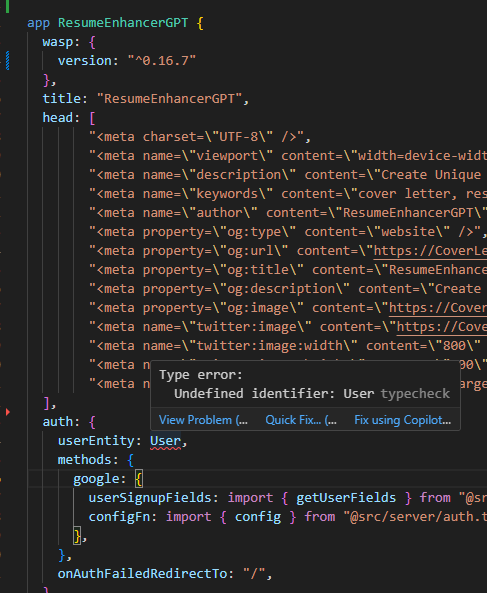Click the meta name author line
Image resolution: width=487 pixels, height=593 pixels.
(x=288, y=213)
